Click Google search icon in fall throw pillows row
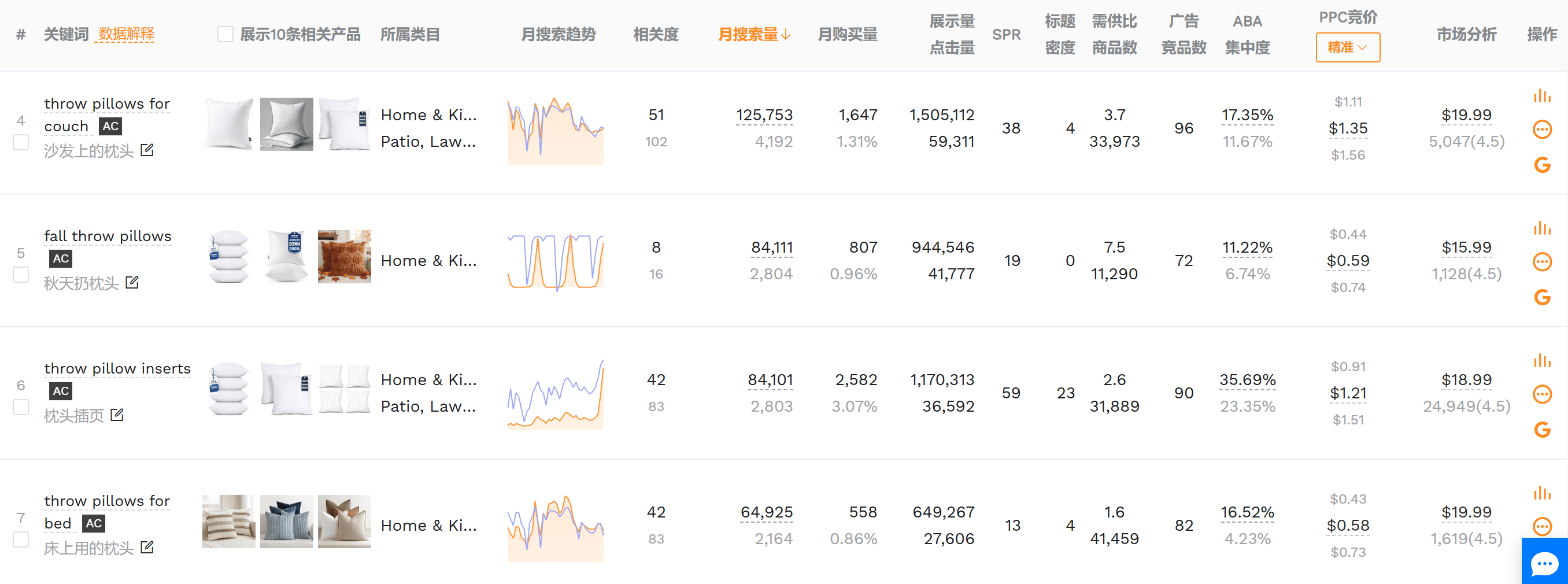Screen dimensions: 1568x584 click(1542, 297)
